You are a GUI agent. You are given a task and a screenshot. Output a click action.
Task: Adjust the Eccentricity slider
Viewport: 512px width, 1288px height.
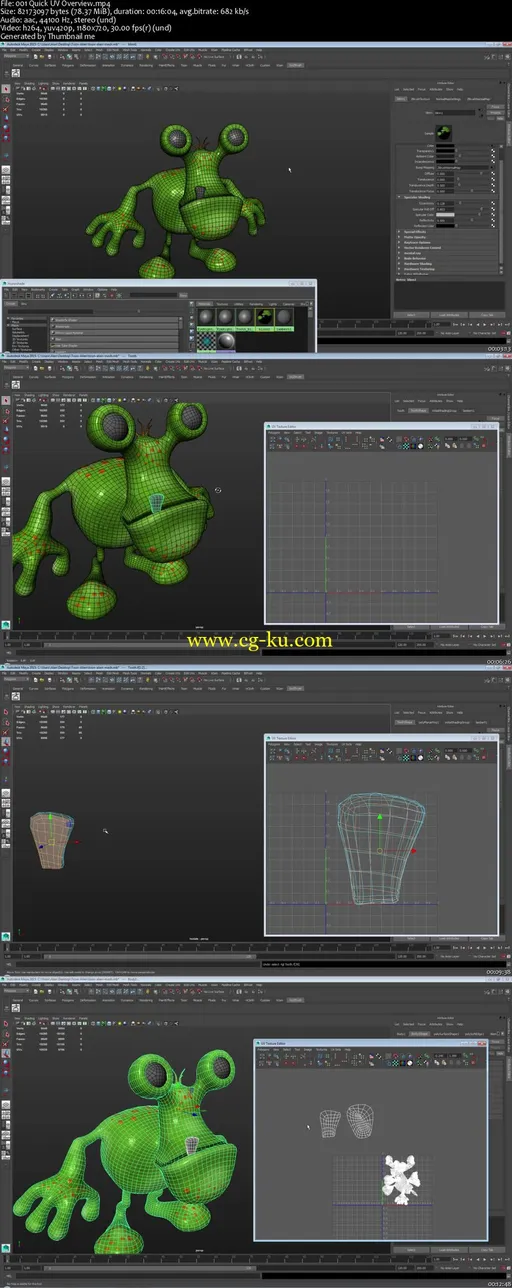tap(472, 203)
